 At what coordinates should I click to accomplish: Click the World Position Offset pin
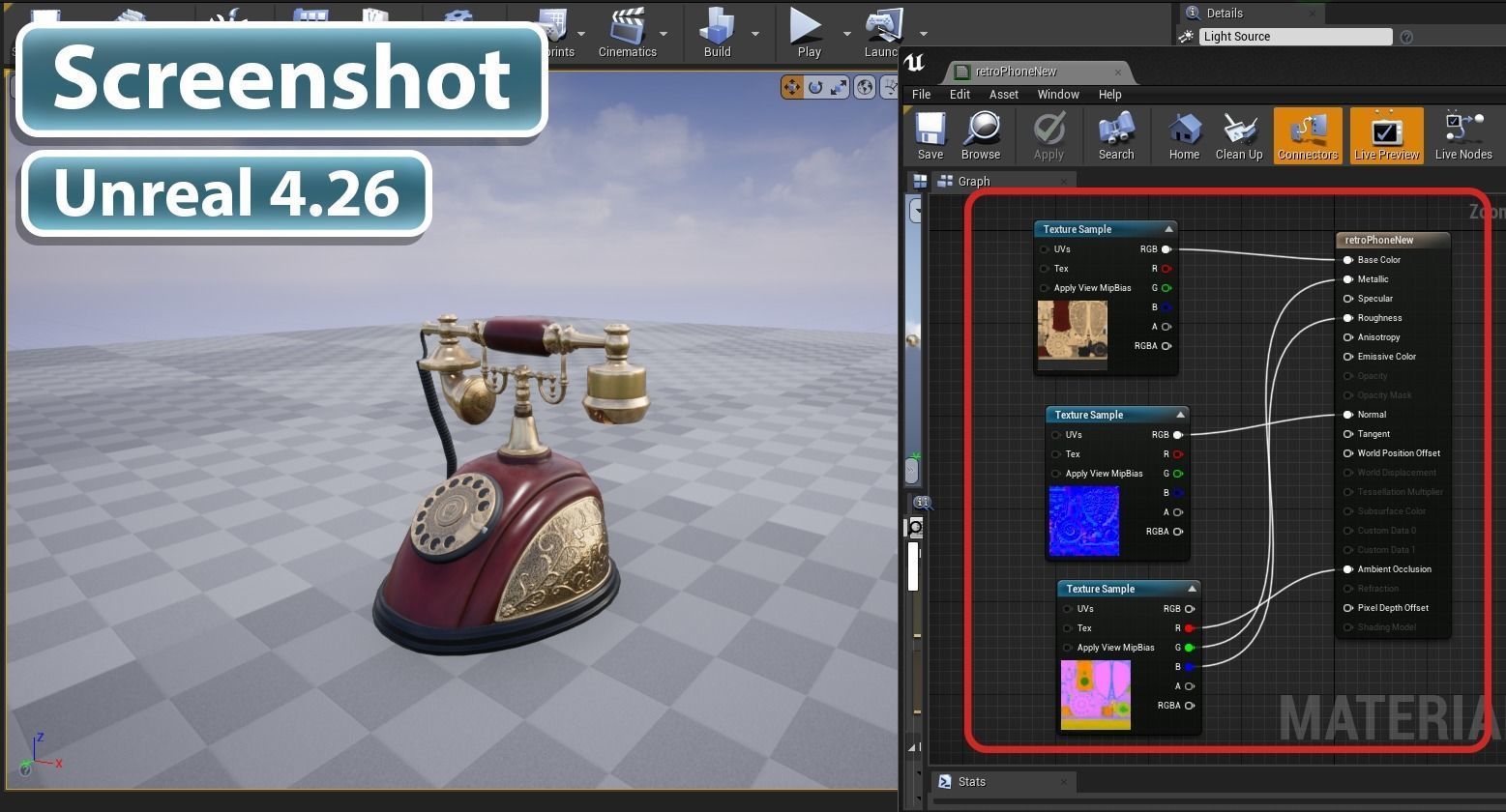pyautogui.click(x=1348, y=453)
